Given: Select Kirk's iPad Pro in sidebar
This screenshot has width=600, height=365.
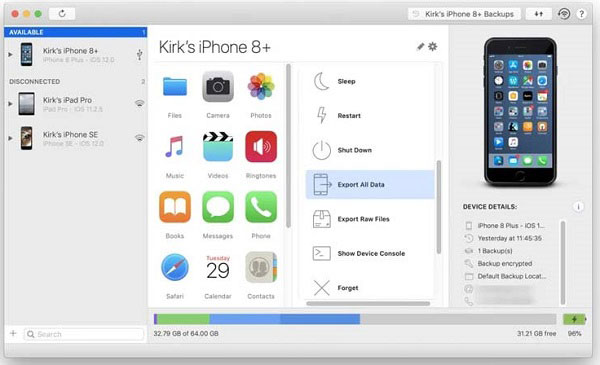Looking at the screenshot, I should (75, 104).
